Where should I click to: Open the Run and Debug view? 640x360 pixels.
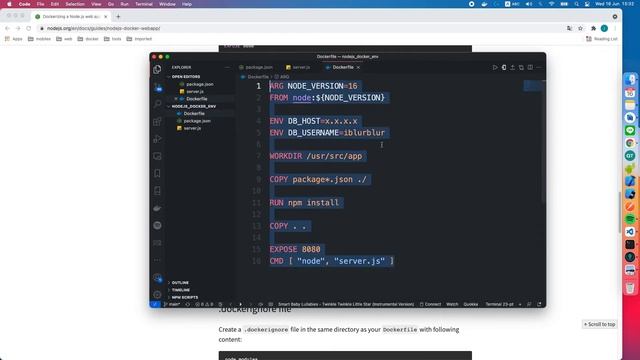[x=157, y=139]
